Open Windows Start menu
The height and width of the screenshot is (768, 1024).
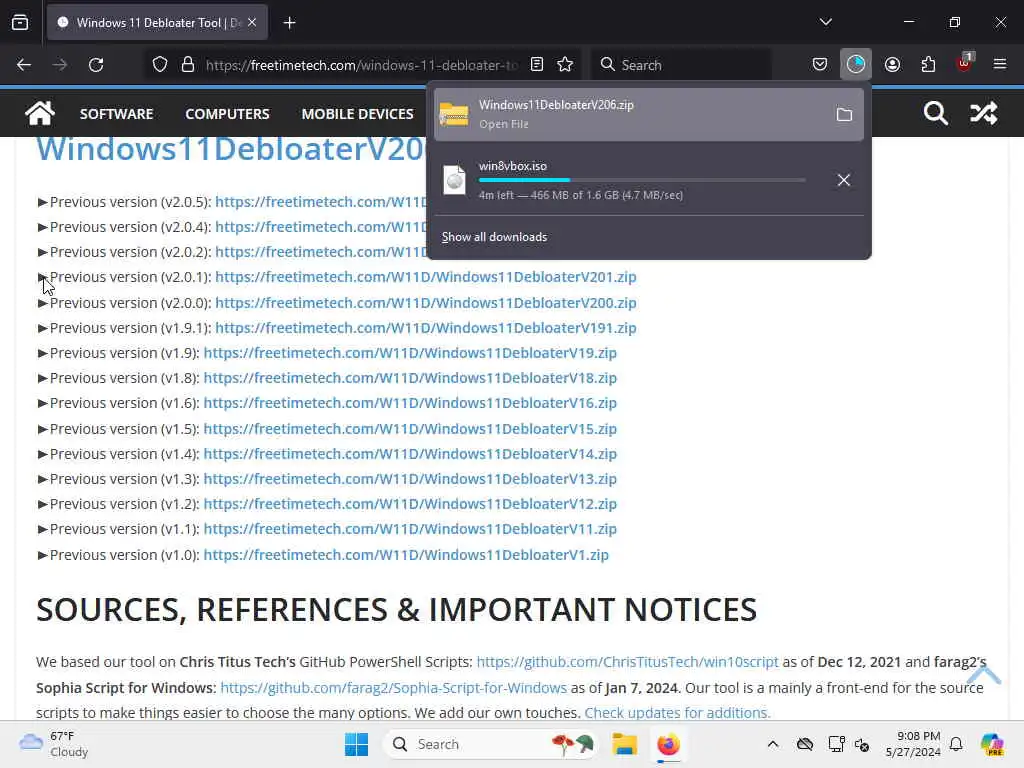[x=357, y=744]
